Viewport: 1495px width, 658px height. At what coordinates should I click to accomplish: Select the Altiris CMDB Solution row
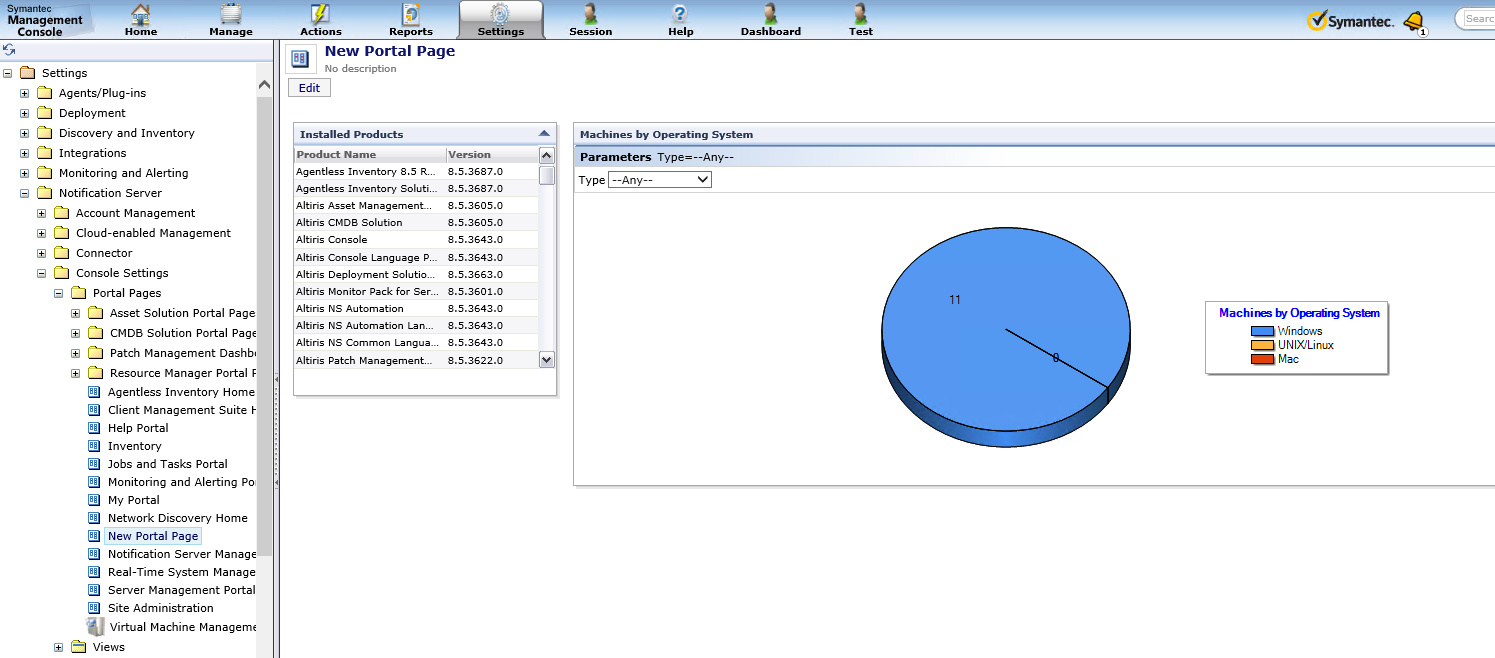tap(349, 223)
